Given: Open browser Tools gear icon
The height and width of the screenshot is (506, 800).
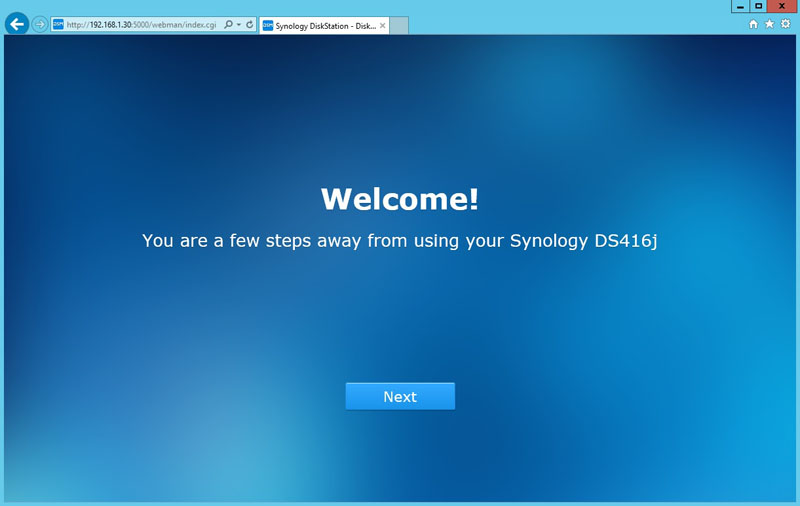Looking at the screenshot, I should pos(786,24).
